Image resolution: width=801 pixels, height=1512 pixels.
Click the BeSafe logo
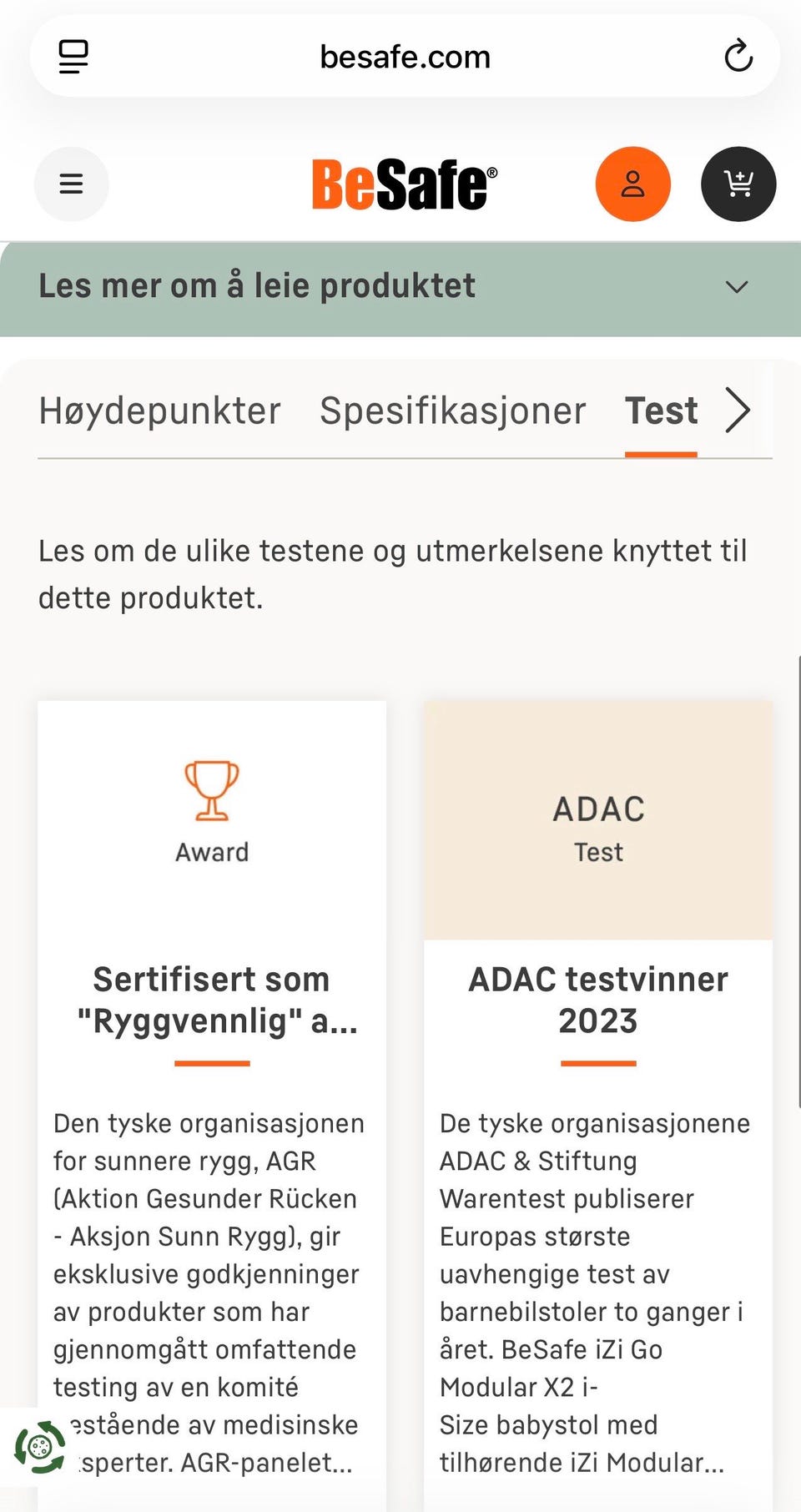[405, 184]
